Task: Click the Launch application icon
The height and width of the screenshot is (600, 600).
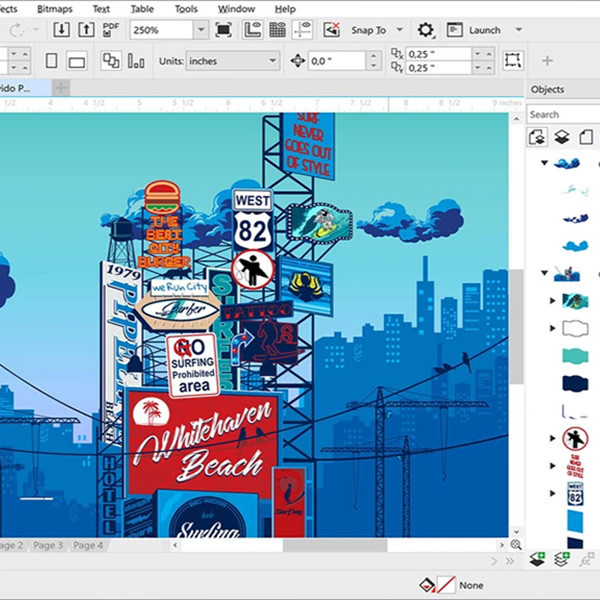Action: 455,30
